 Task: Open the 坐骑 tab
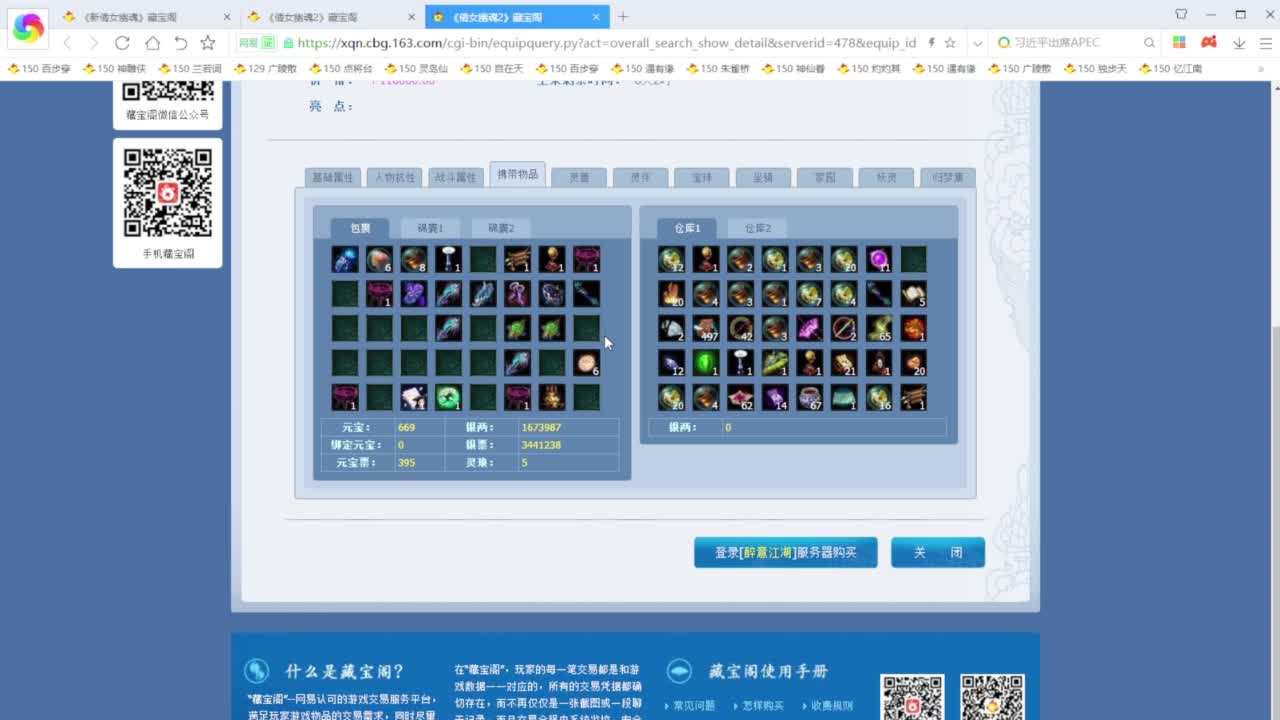click(763, 178)
